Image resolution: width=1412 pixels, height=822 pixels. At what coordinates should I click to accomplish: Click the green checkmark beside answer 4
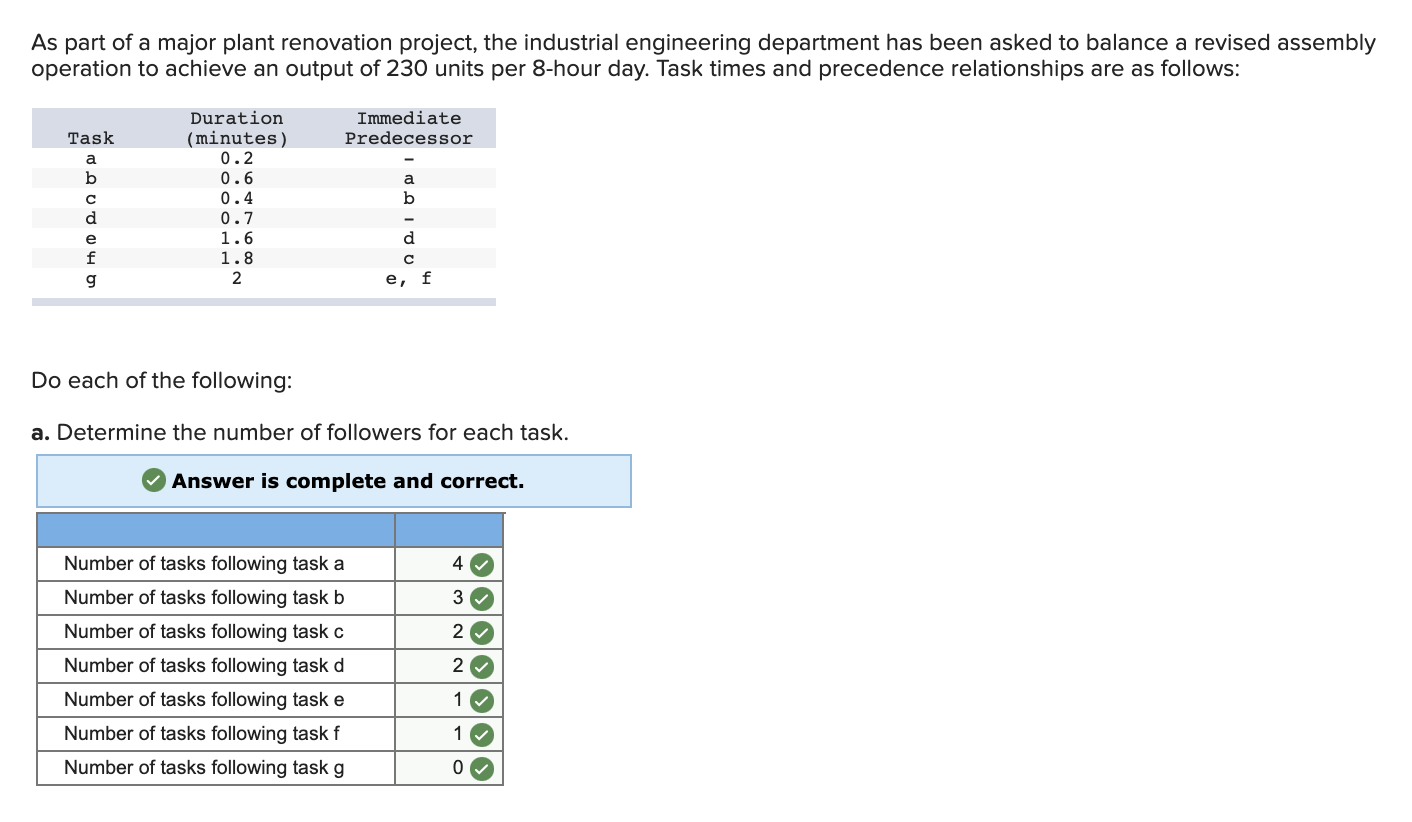pos(480,563)
